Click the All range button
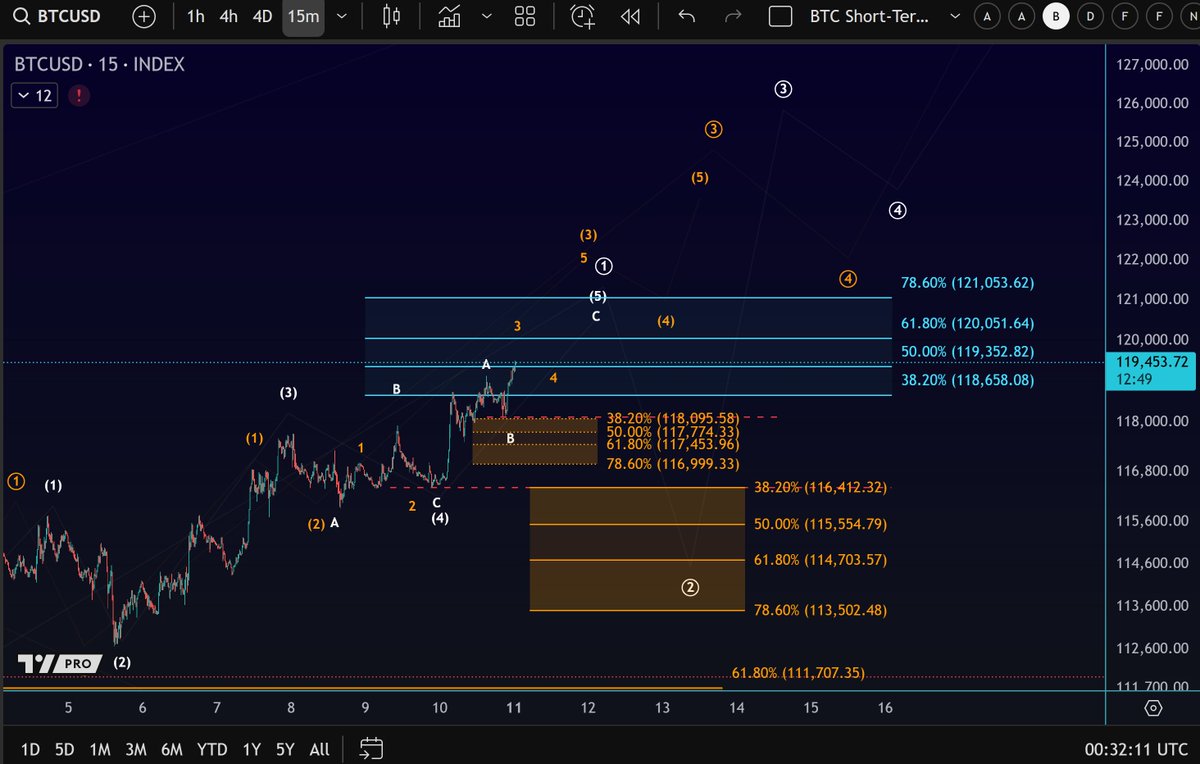1200x764 pixels. [319, 748]
